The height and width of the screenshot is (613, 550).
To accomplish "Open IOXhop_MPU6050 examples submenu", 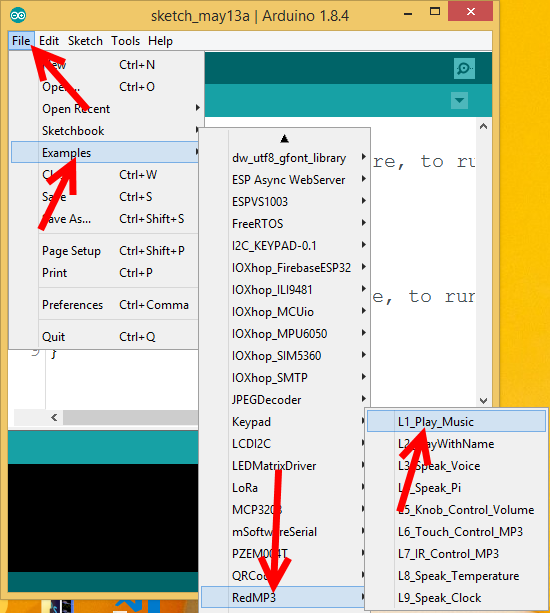I will point(285,333).
